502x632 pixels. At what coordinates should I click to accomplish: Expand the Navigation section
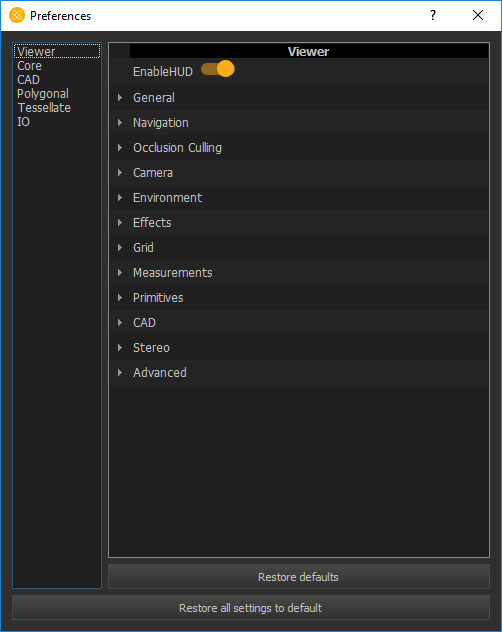120,123
